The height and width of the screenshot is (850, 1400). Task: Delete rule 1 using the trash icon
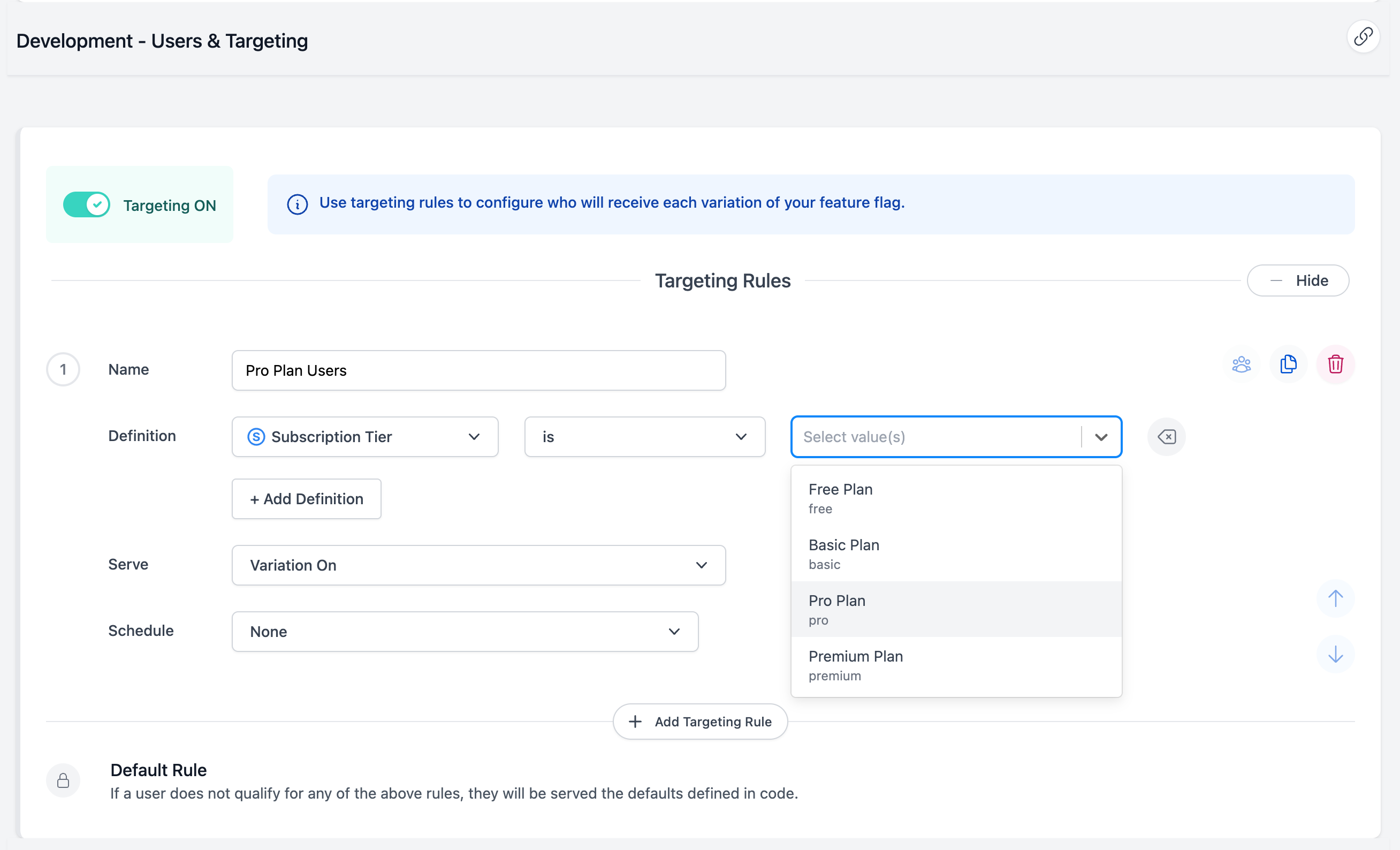[x=1336, y=364]
